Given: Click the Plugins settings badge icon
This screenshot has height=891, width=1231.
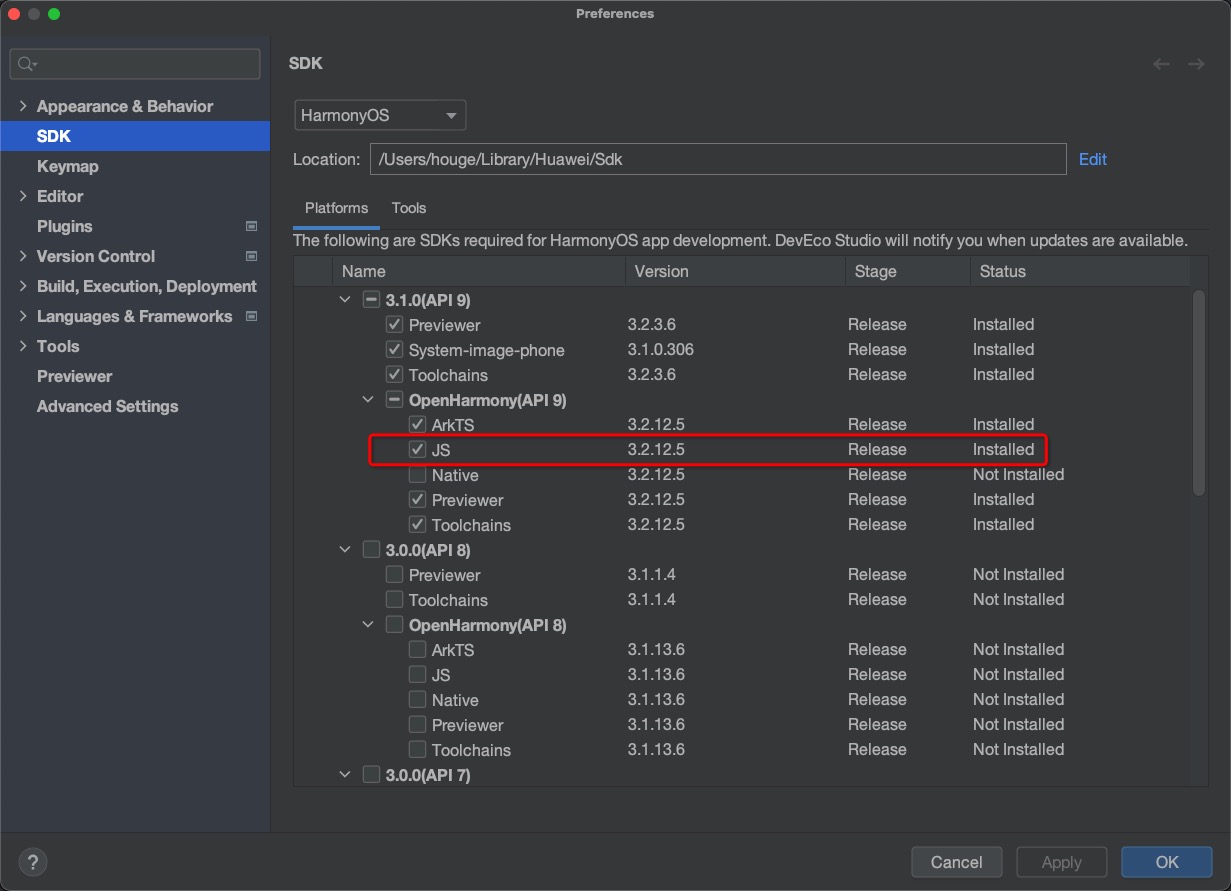Looking at the screenshot, I should click(251, 226).
